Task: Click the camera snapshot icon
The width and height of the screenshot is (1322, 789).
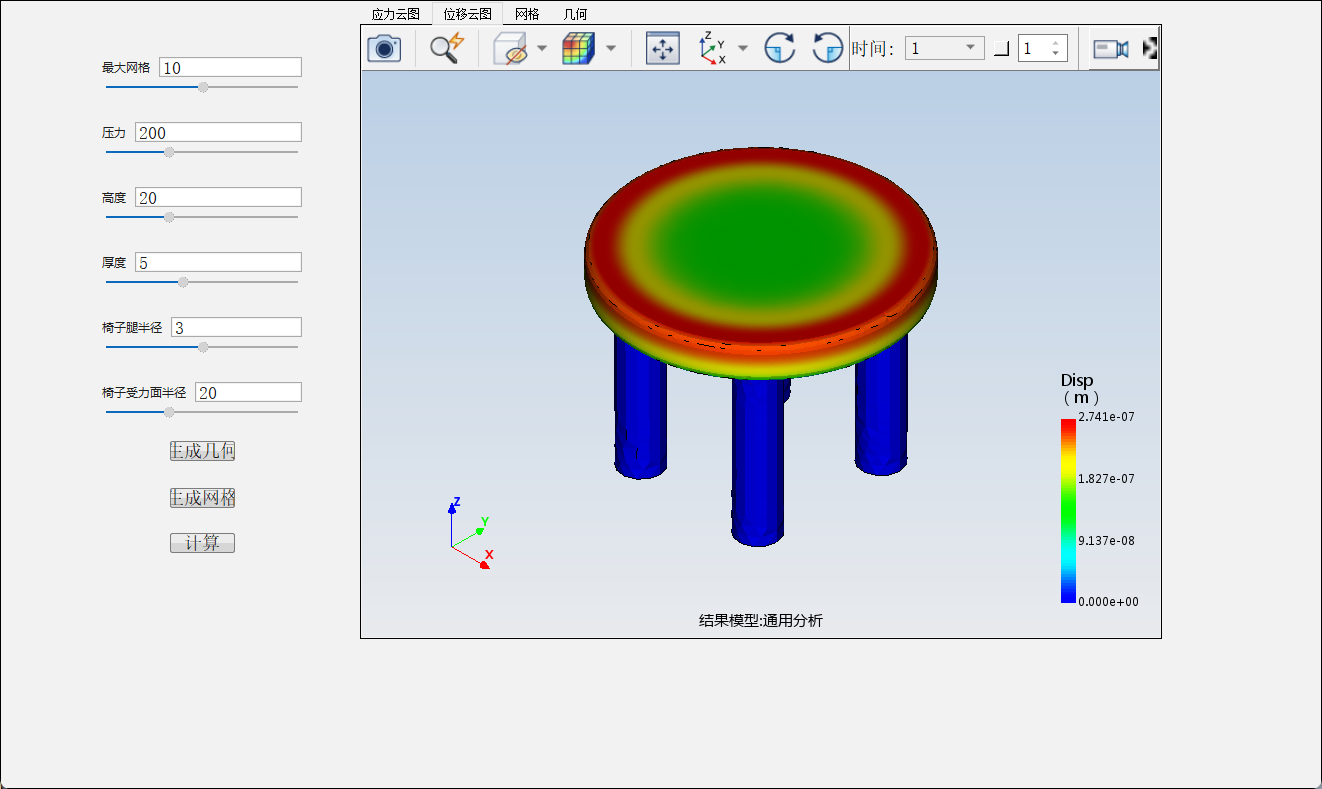Action: (384, 48)
